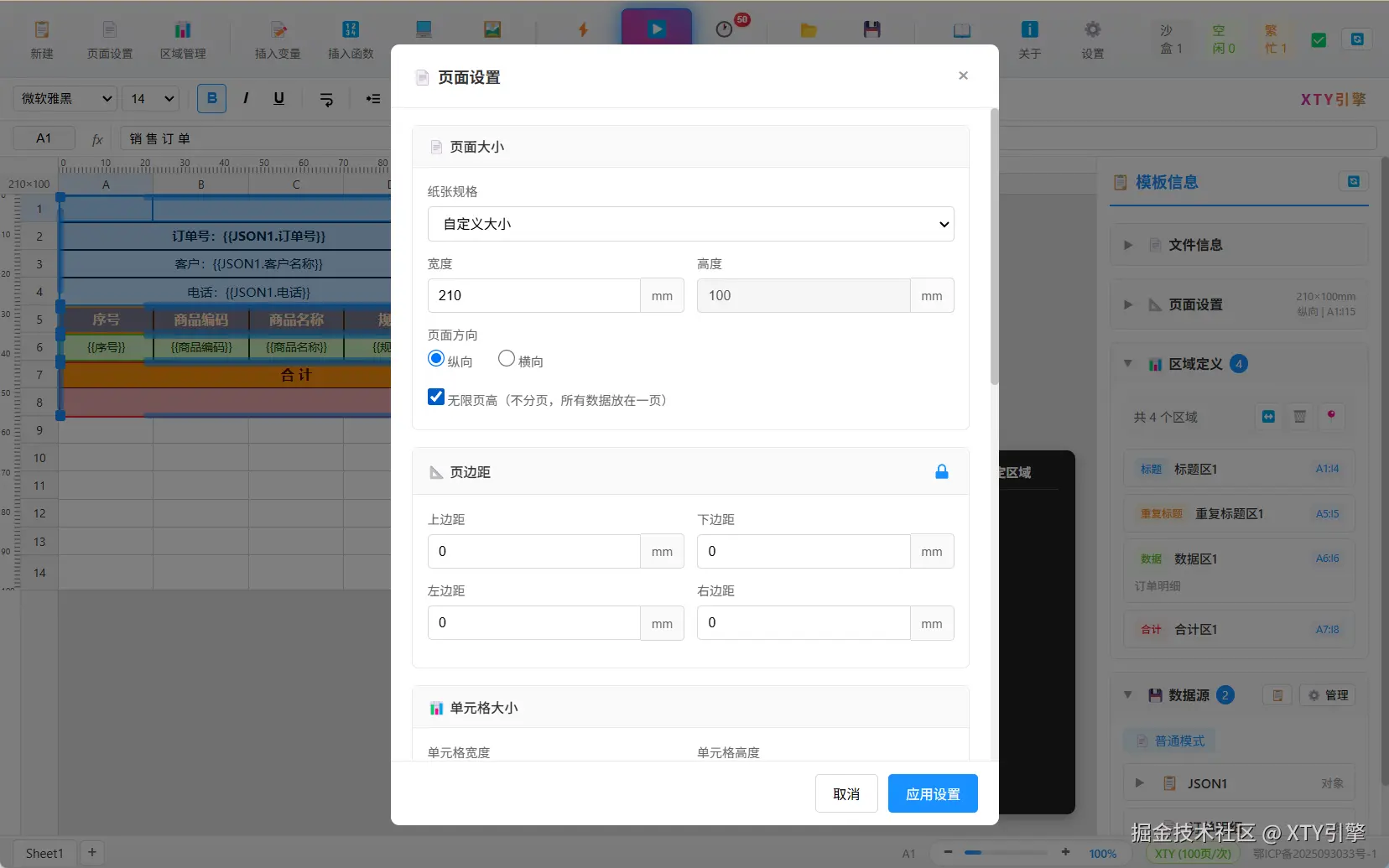Switch to the Sheet1 tab
Screen dimensions: 1389x868
click(44, 853)
